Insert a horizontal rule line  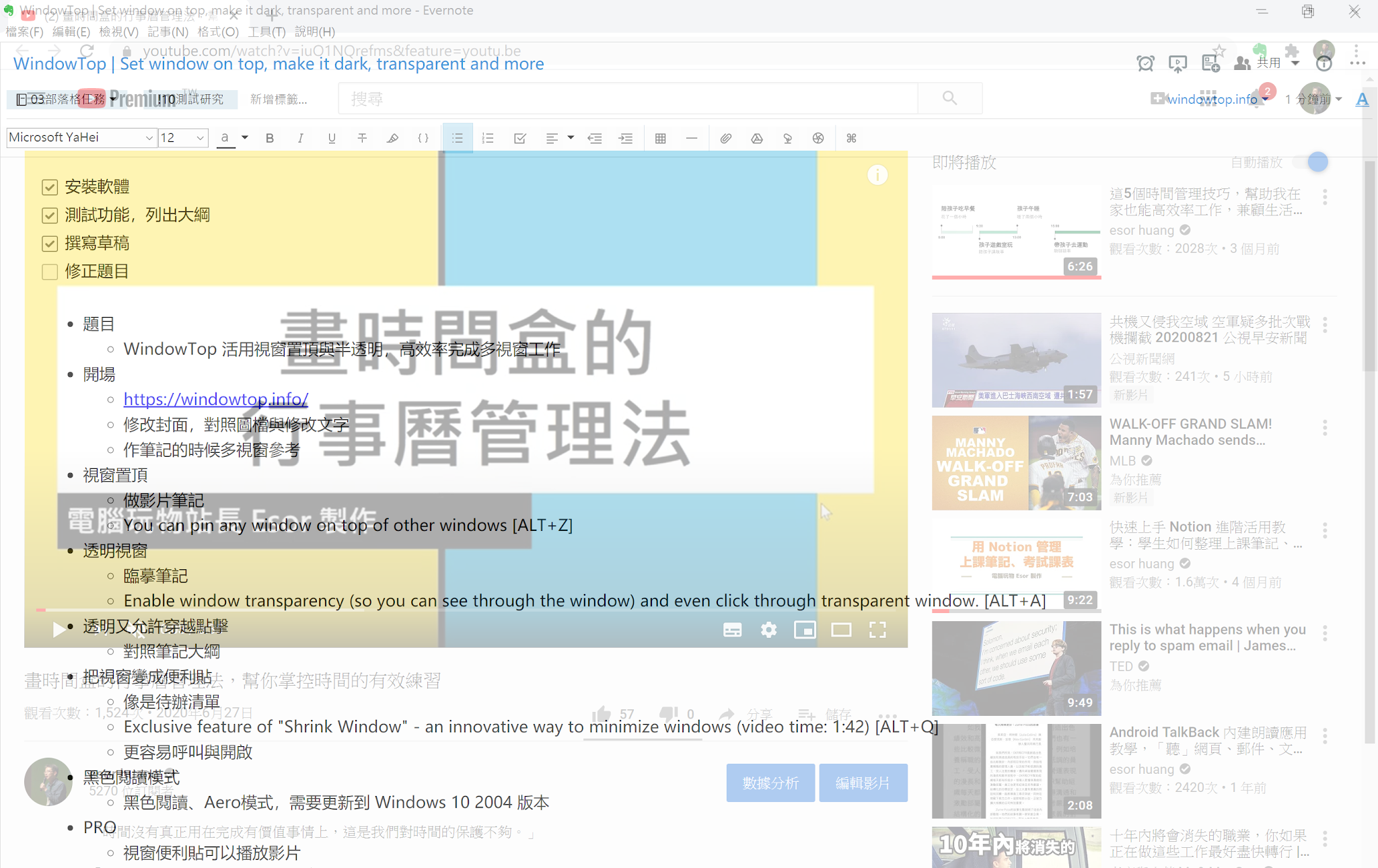click(x=692, y=138)
